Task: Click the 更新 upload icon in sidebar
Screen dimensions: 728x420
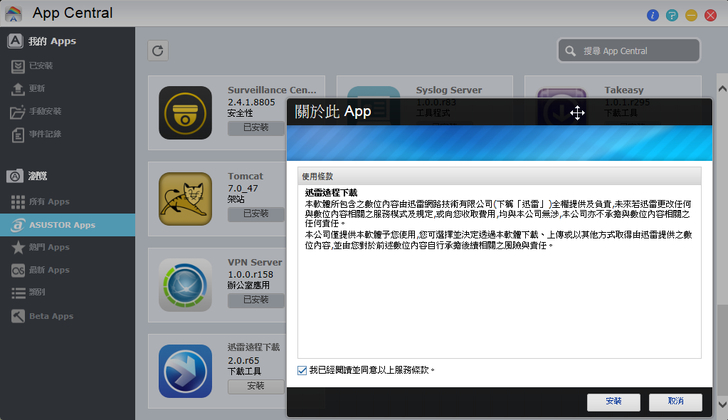Action: (x=18, y=89)
